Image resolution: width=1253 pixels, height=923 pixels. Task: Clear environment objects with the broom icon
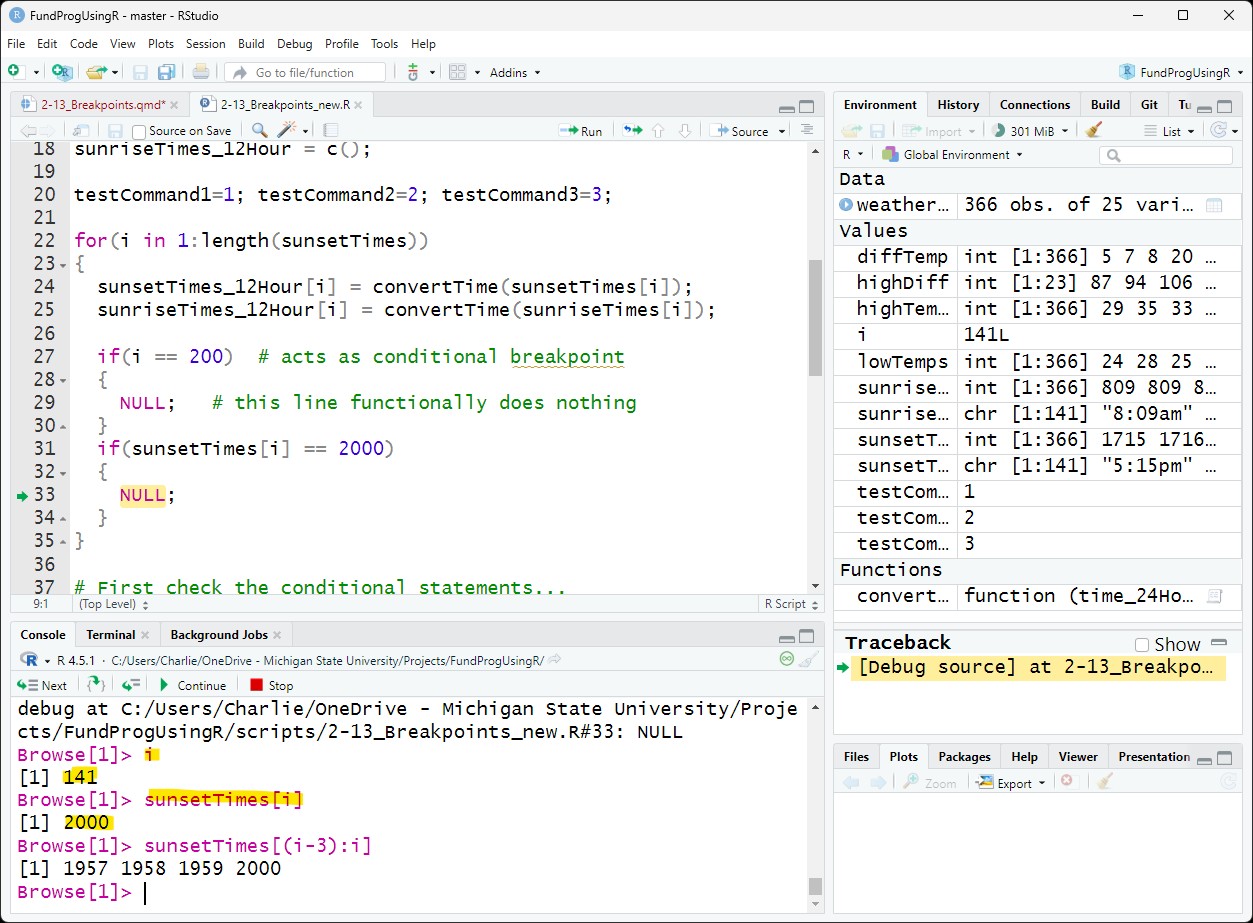coord(1093,130)
